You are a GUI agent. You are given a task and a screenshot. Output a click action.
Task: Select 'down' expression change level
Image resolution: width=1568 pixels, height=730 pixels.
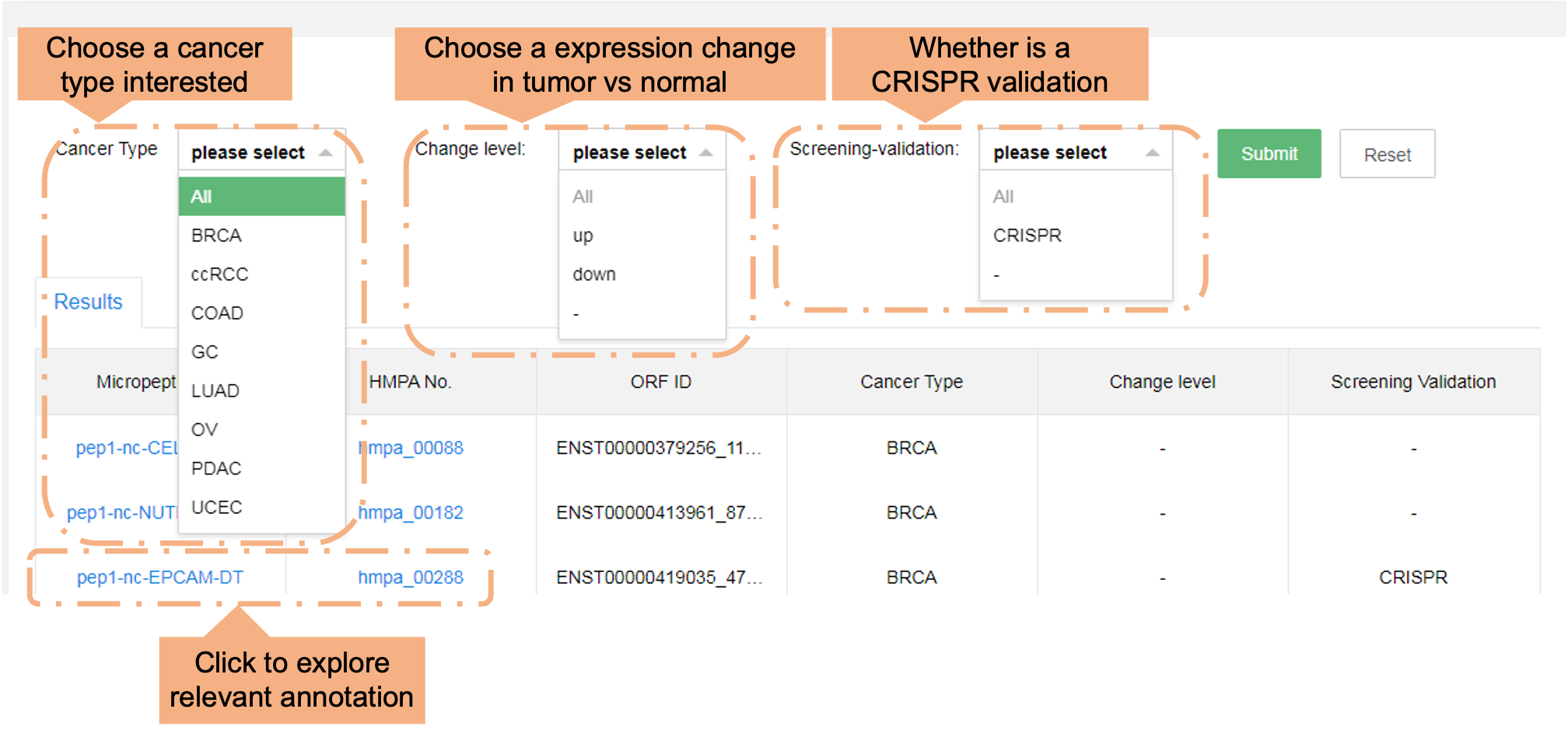(x=594, y=274)
